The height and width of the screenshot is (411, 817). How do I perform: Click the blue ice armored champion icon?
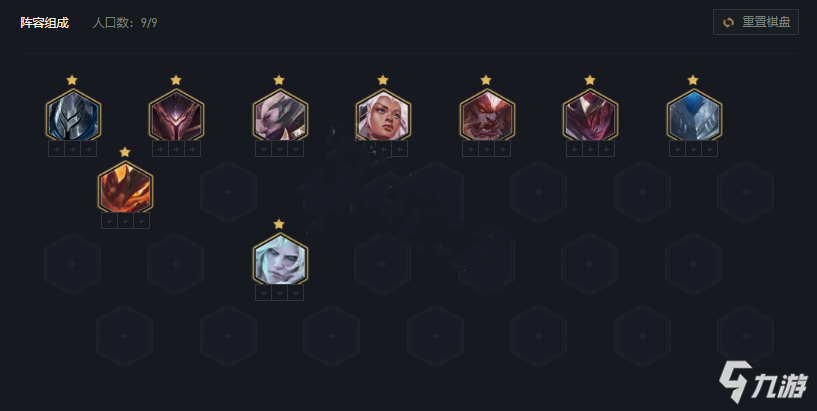click(694, 115)
